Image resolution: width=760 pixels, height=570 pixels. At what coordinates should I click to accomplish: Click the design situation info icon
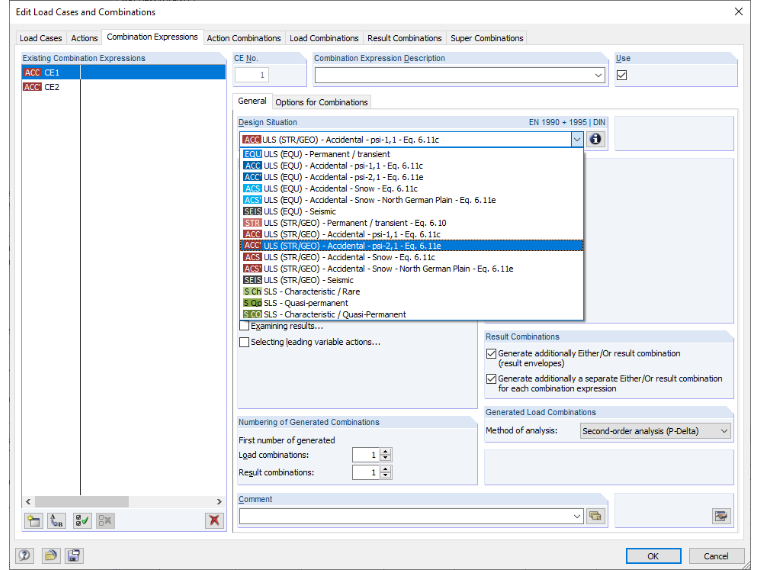pyautogui.click(x=595, y=140)
